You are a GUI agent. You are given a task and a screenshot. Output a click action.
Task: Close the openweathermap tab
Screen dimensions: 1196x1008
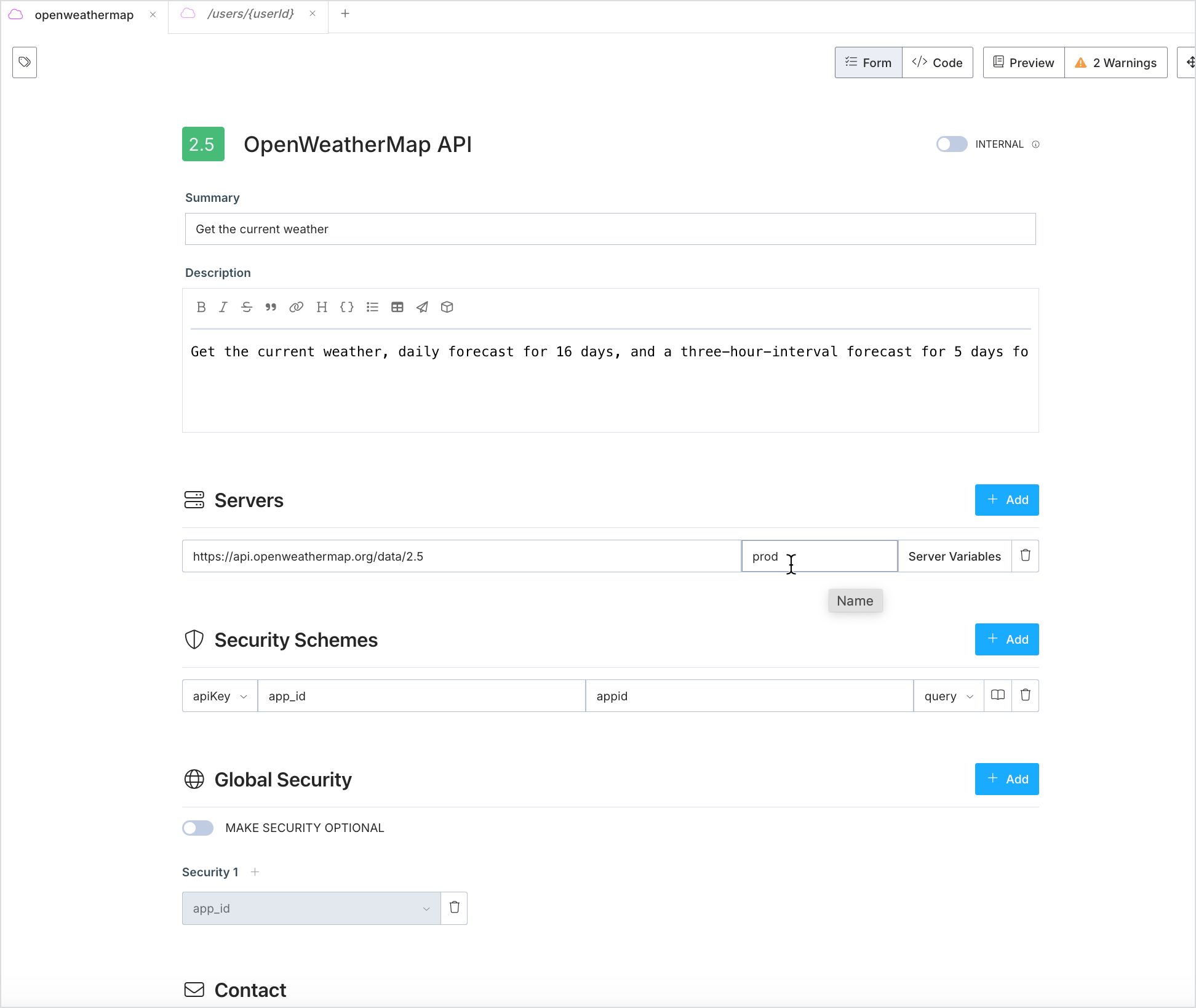pos(153,15)
